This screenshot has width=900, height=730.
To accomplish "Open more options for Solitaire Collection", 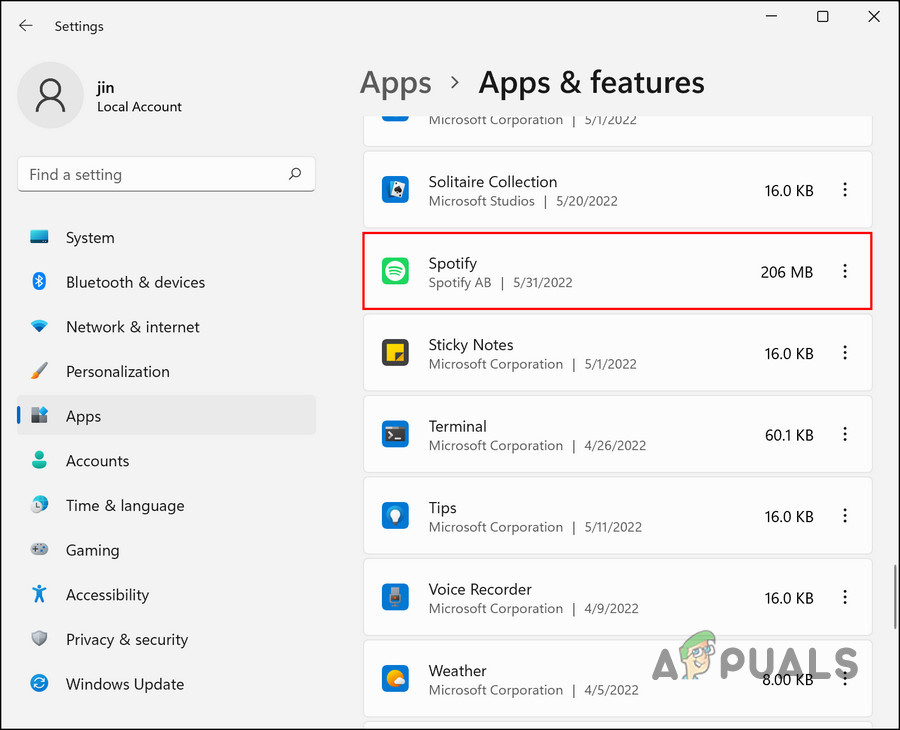I will 845,190.
